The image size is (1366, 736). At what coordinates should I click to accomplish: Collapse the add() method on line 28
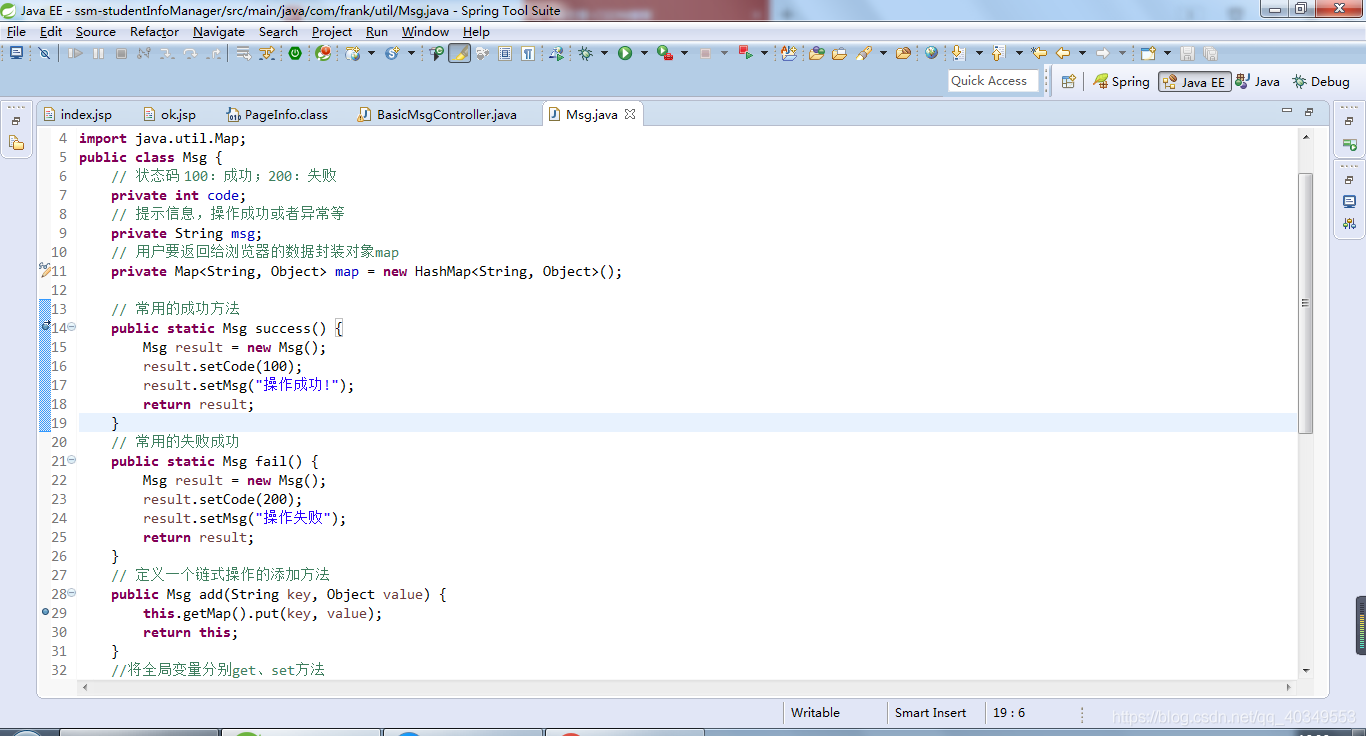[x=71, y=594]
